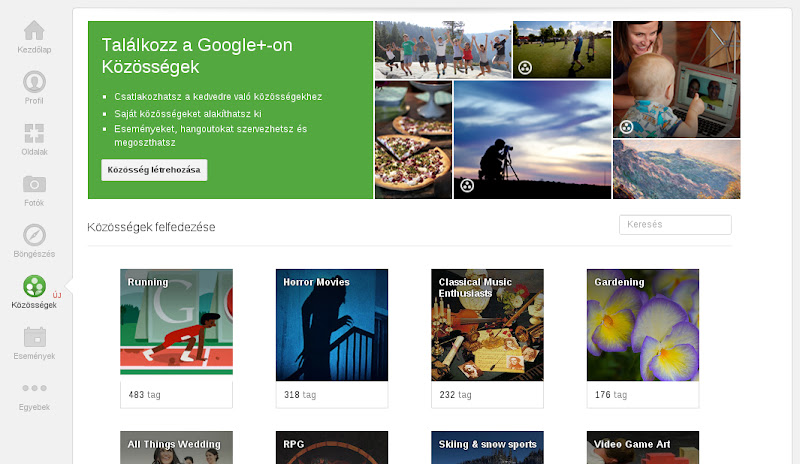Focus the Keresés search field
Viewport: 800px width, 464px height.
(x=675, y=225)
